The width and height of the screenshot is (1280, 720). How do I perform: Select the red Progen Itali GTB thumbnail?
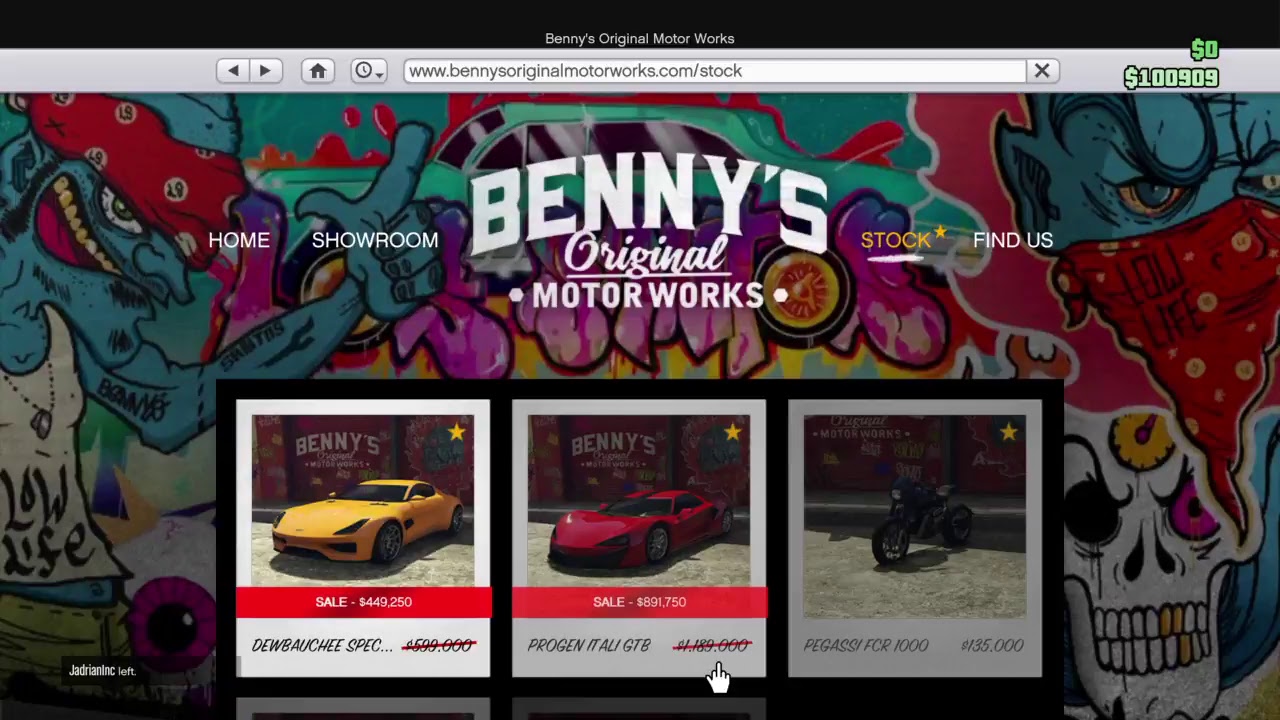pyautogui.click(x=639, y=500)
